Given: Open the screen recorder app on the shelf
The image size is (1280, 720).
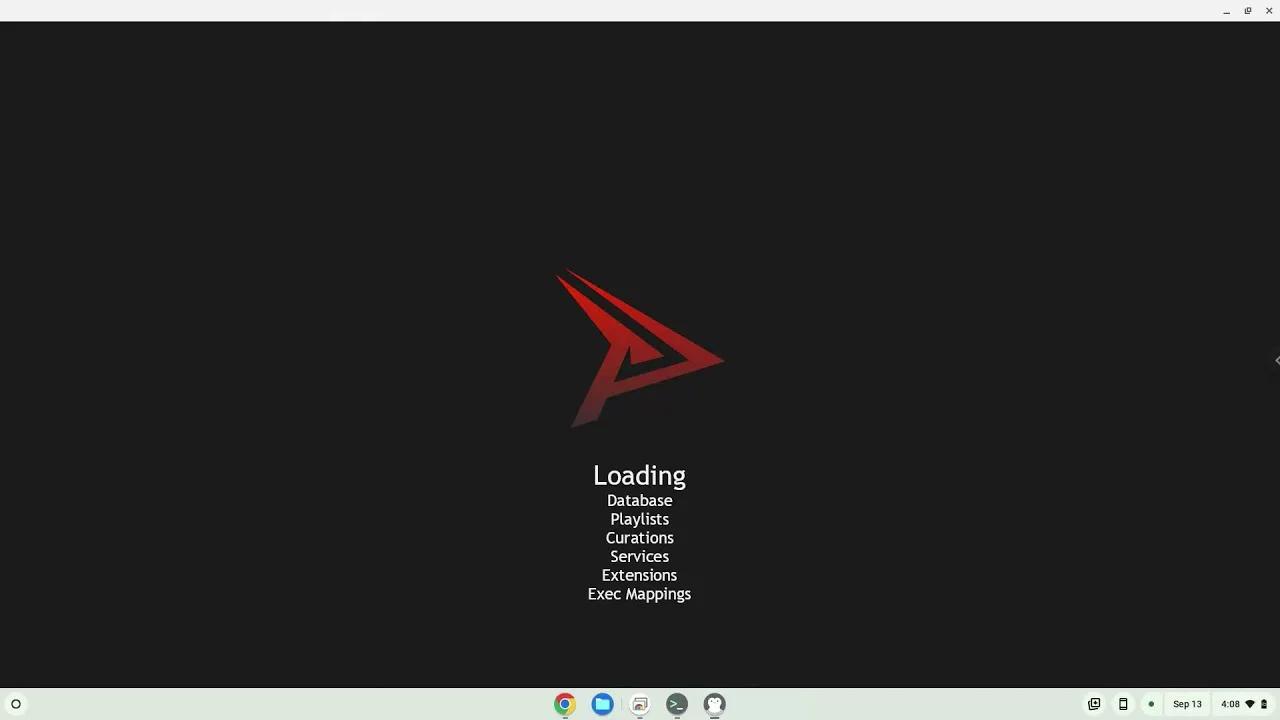Looking at the screenshot, I should tap(639, 704).
